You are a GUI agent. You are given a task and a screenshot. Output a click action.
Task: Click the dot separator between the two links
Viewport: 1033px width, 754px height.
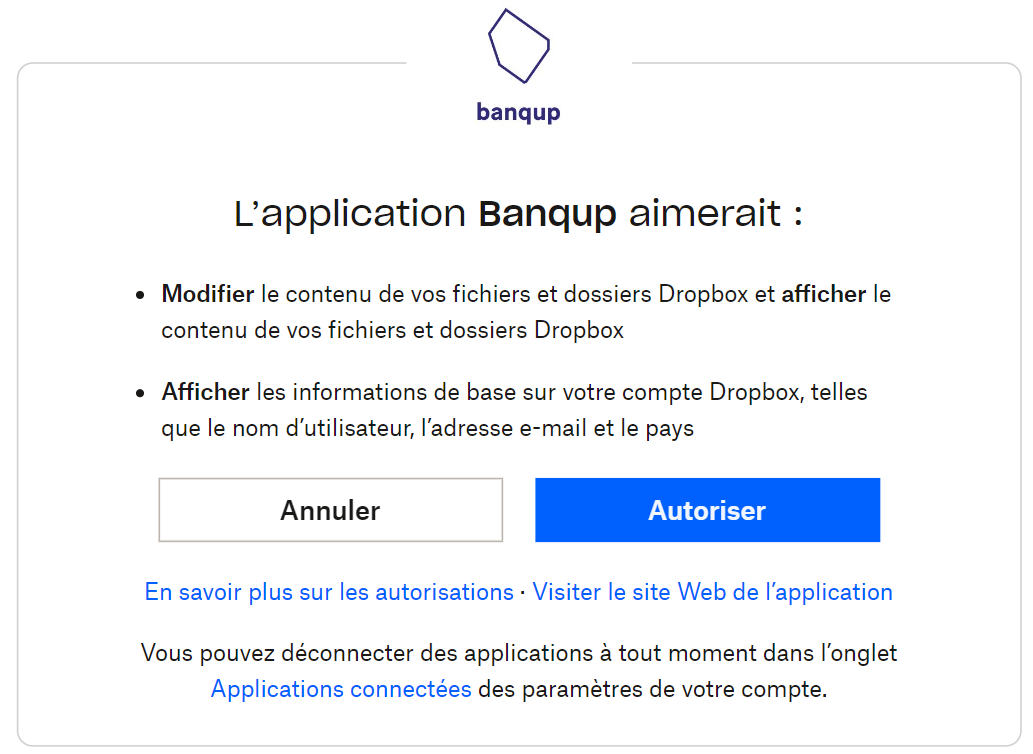[522, 593]
